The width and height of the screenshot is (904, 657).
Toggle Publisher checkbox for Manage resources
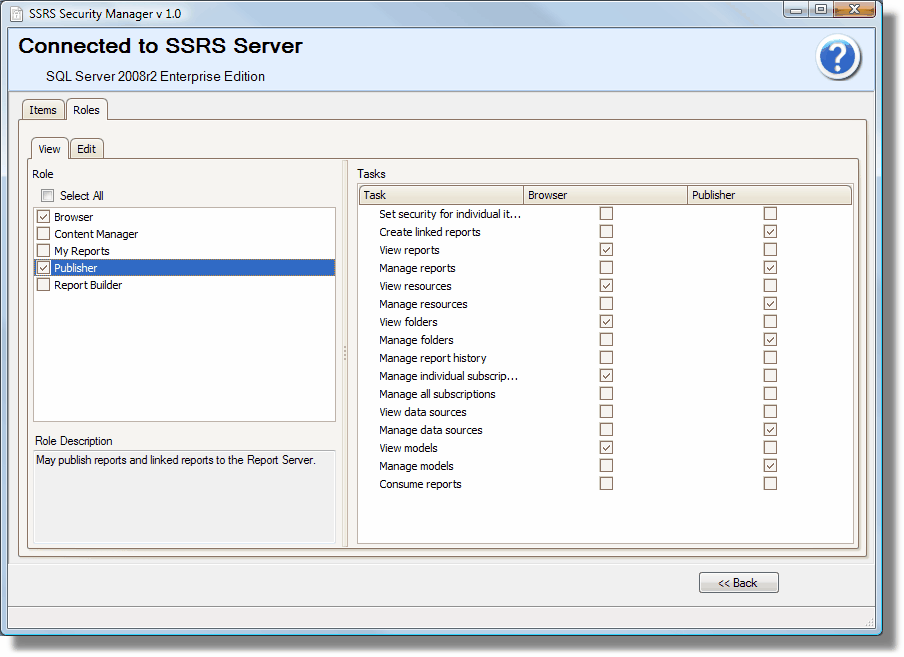click(x=770, y=304)
